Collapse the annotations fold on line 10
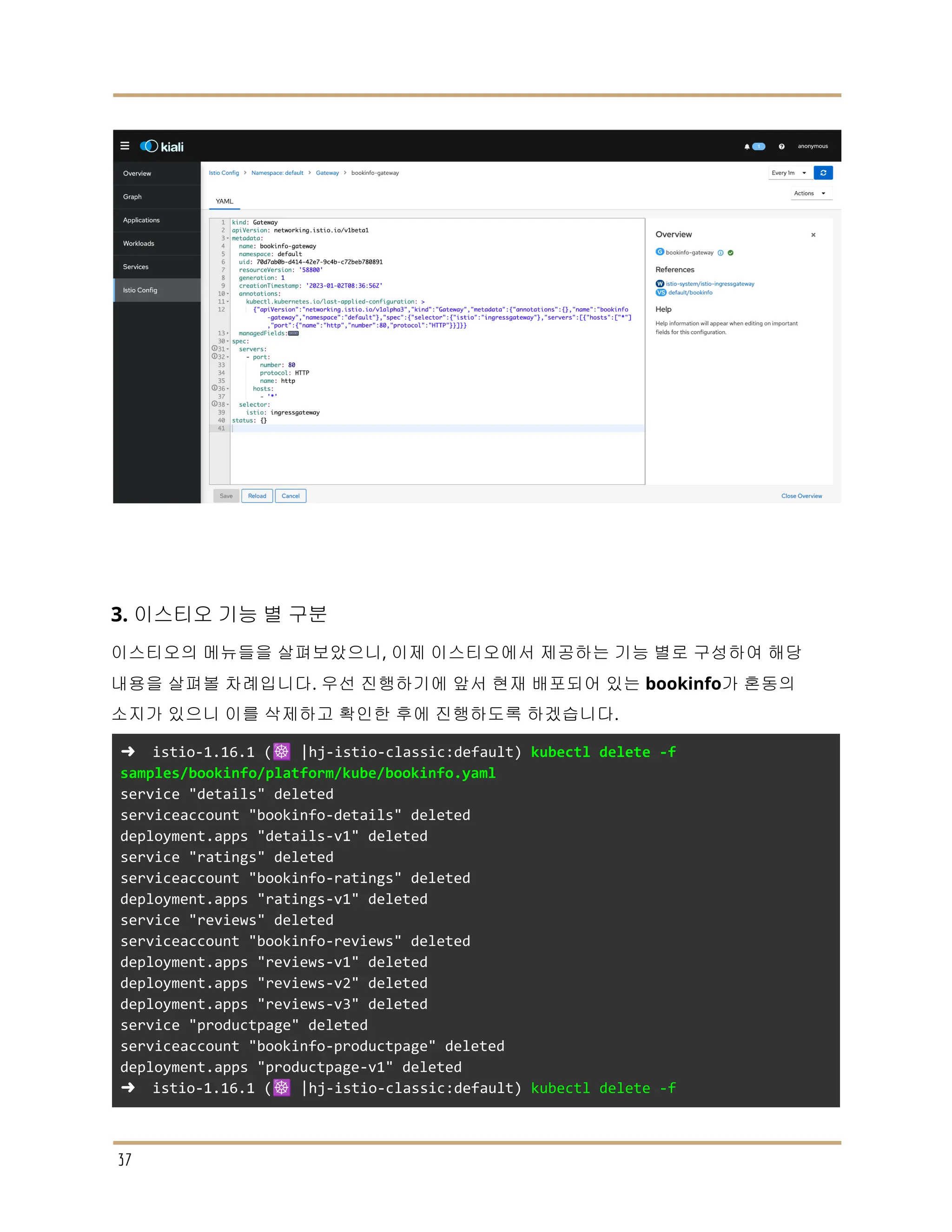 coord(228,294)
